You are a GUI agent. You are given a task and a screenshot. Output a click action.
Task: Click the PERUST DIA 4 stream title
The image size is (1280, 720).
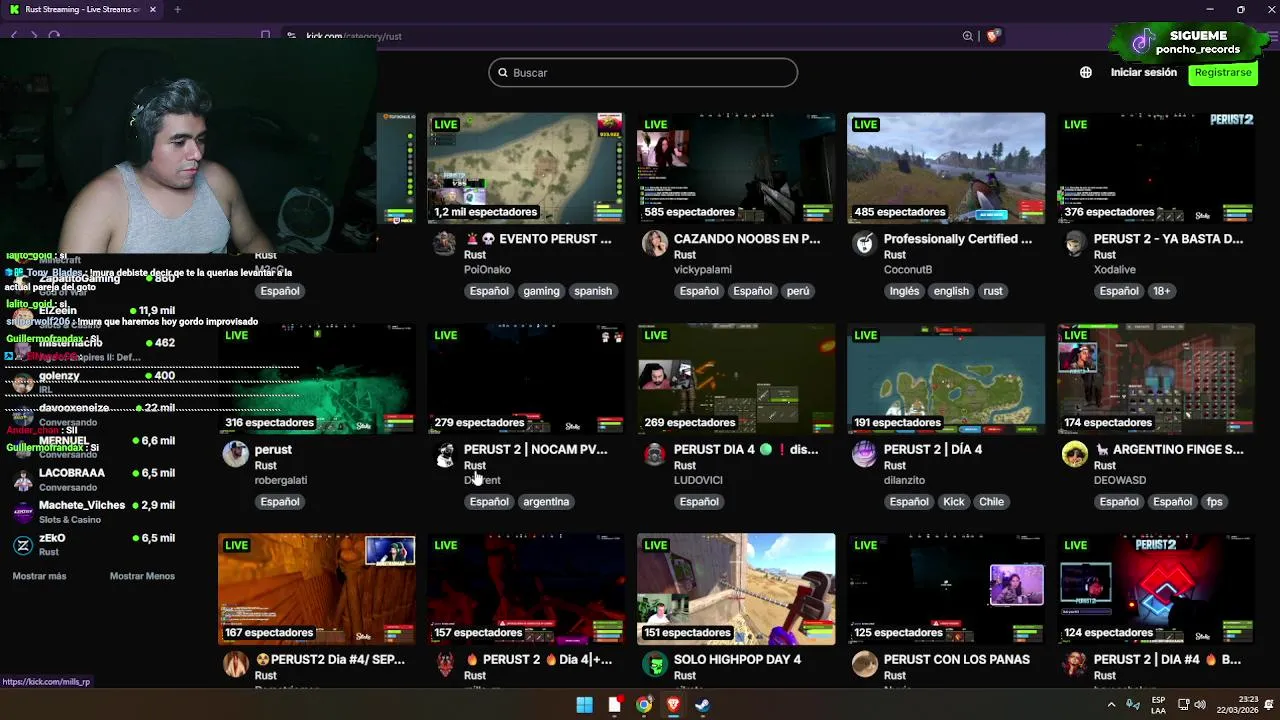[x=746, y=449]
